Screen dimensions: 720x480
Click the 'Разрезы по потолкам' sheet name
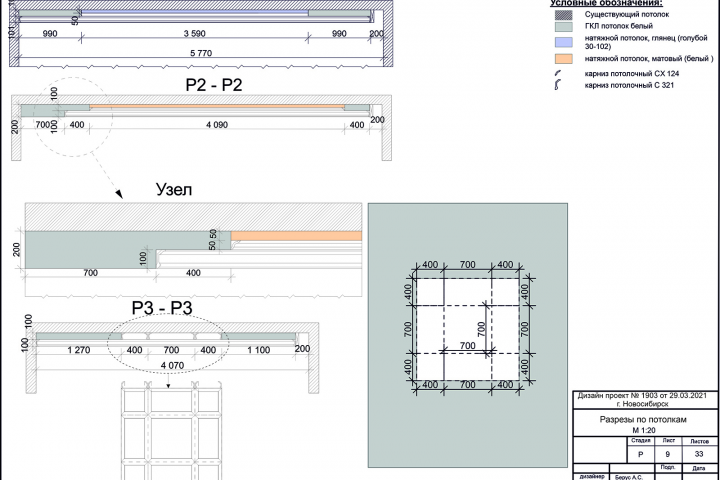(x=642, y=419)
